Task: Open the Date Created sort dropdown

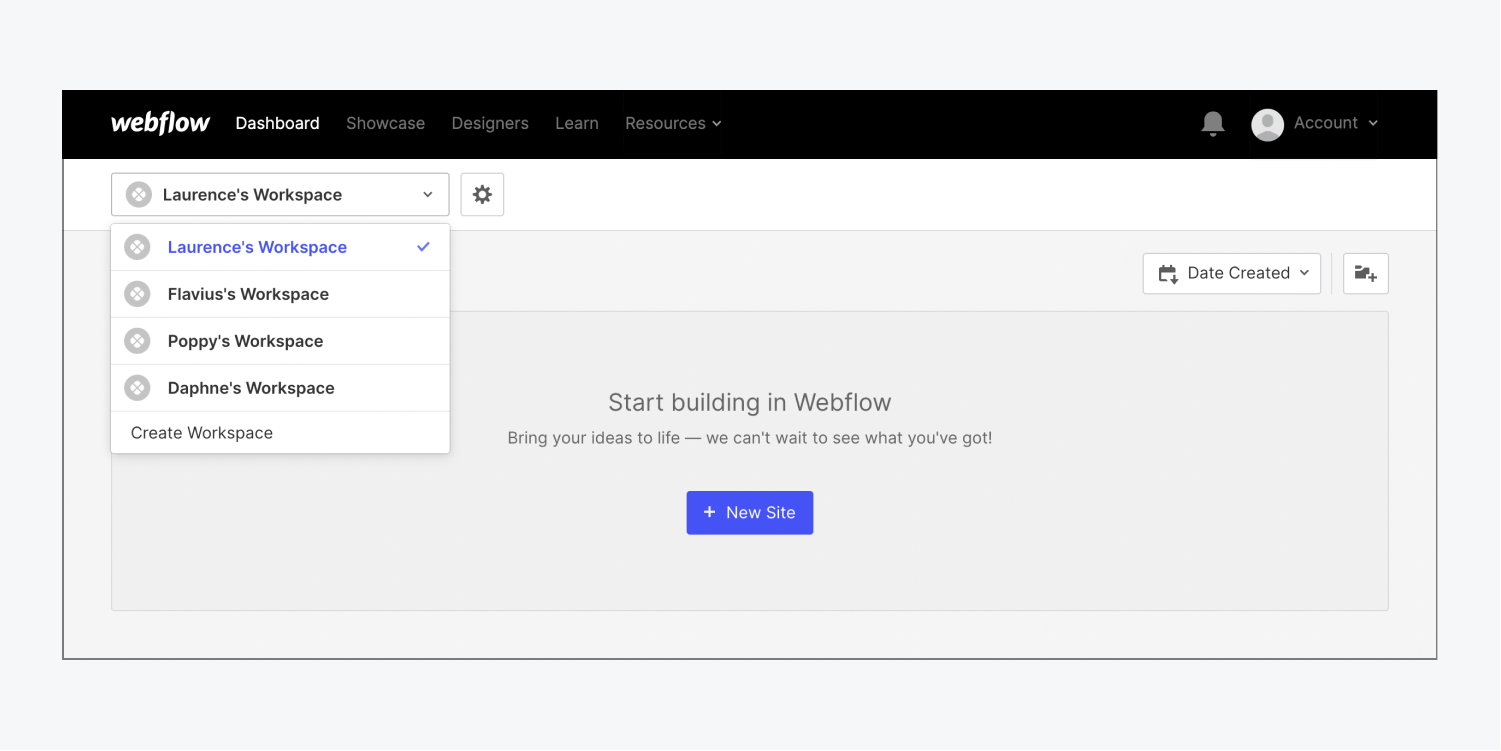Action: [1232, 273]
